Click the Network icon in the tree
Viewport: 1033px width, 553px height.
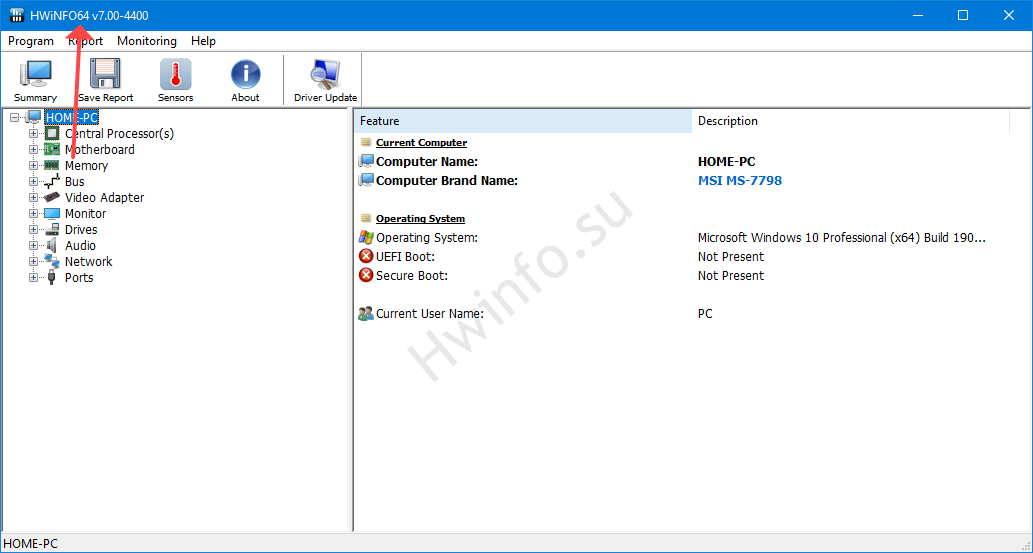pos(52,262)
